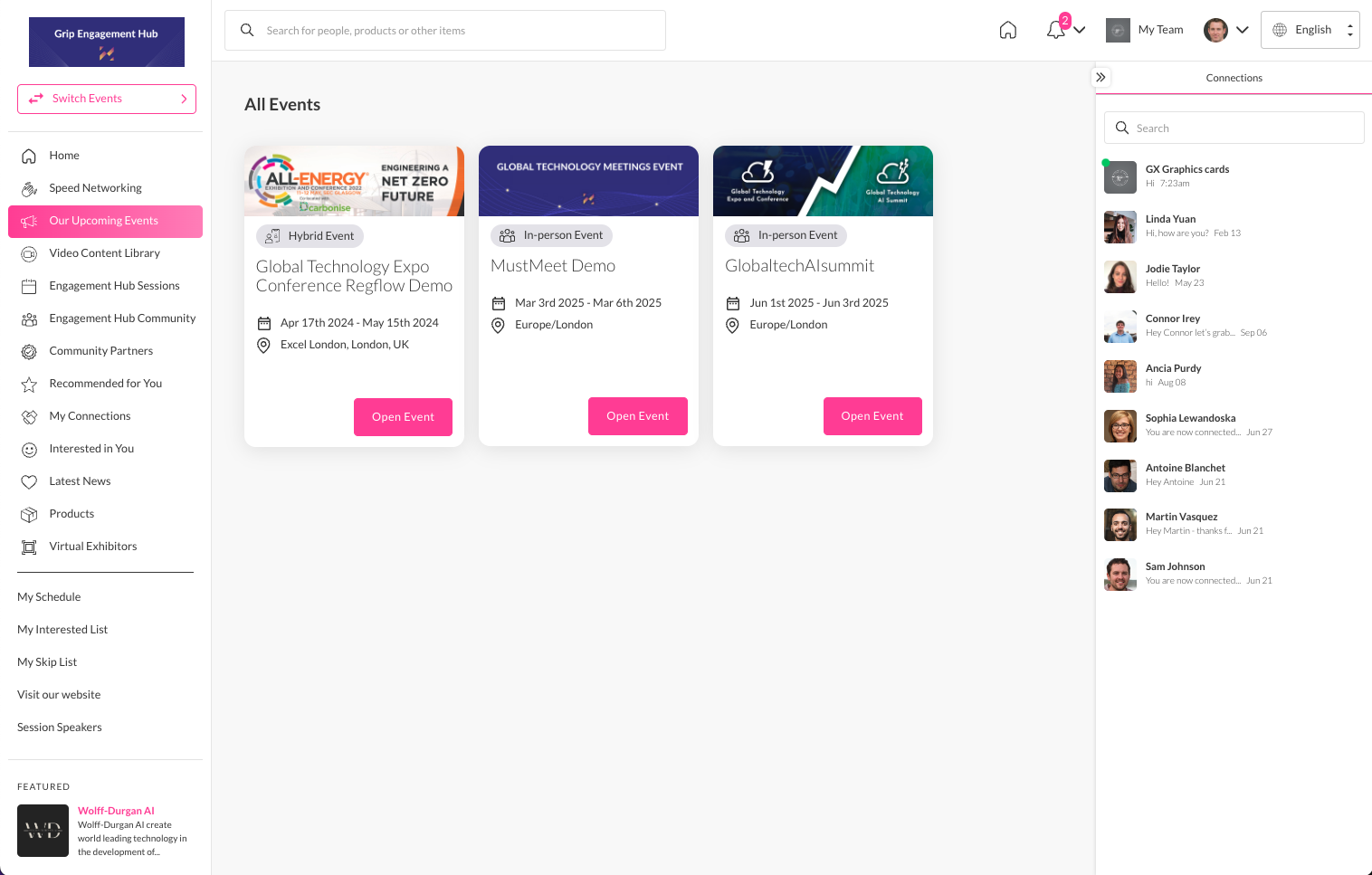Viewport: 1372px width, 875px height.
Task: Select the Speed Networking sidebar icon
Action: tap(30, 188)
